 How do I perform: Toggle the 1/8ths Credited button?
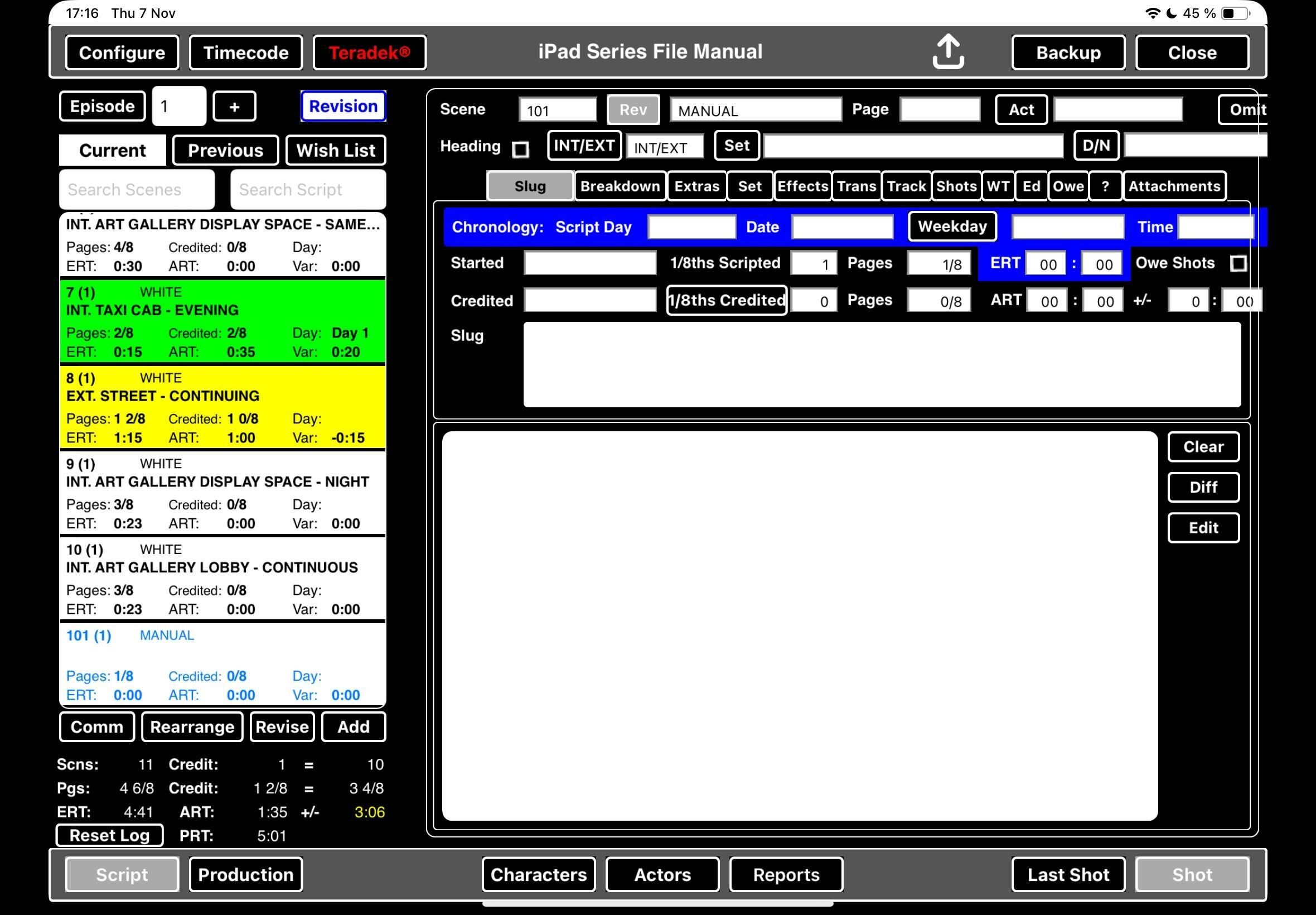tap(727, 300)
